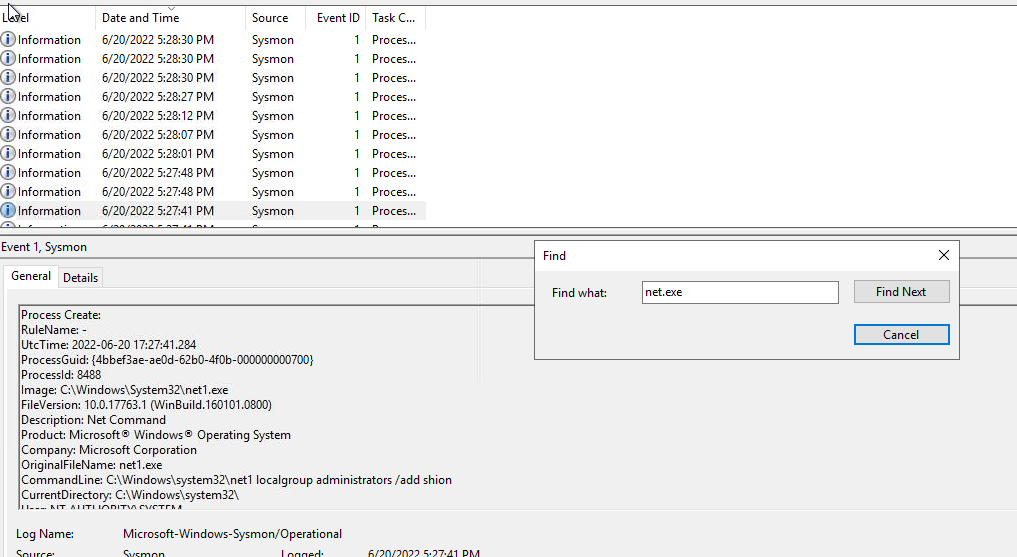Click the Task Category column header

395,18
